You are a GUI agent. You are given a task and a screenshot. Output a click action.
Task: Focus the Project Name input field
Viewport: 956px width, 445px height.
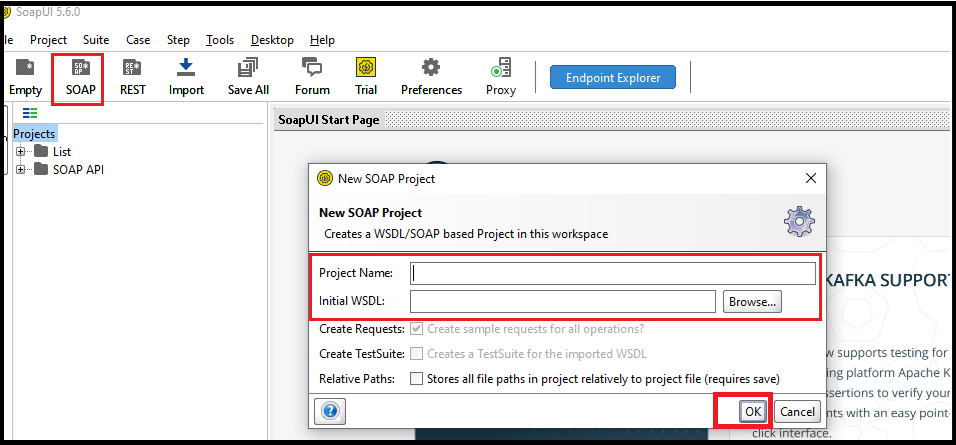(x=613, y=274)
